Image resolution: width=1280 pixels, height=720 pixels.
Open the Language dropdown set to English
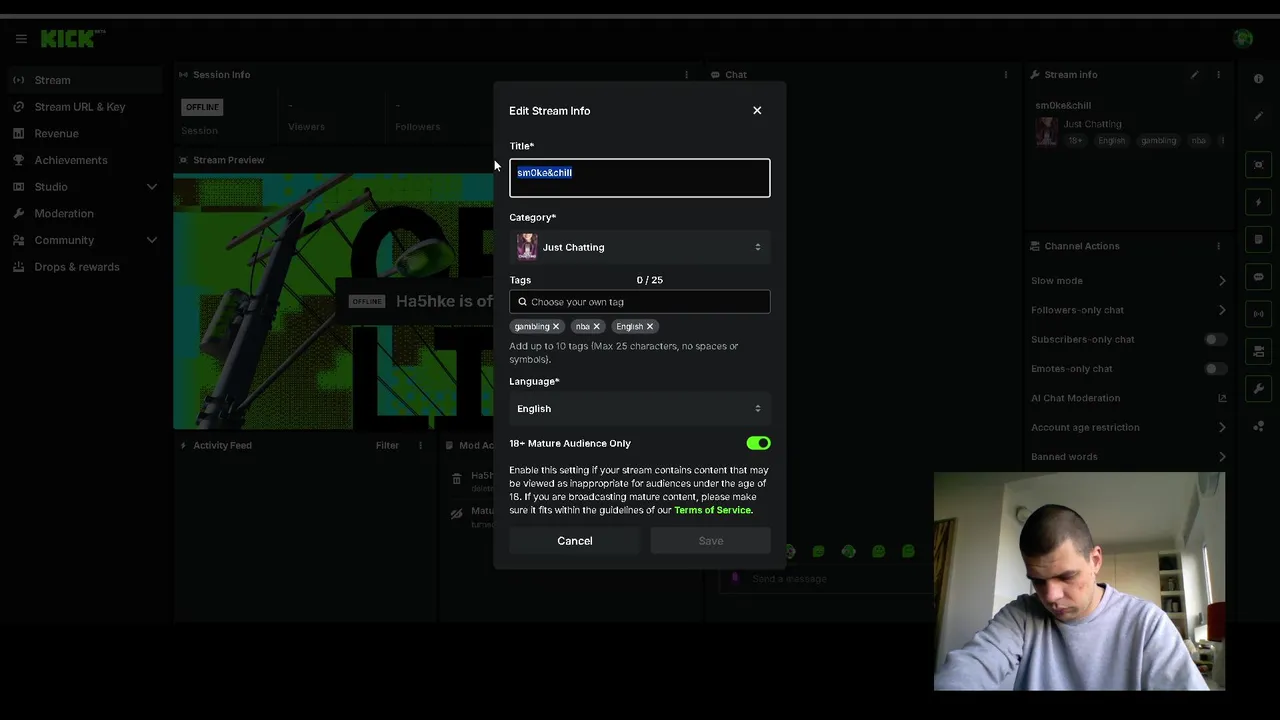[x=640, y=409]
